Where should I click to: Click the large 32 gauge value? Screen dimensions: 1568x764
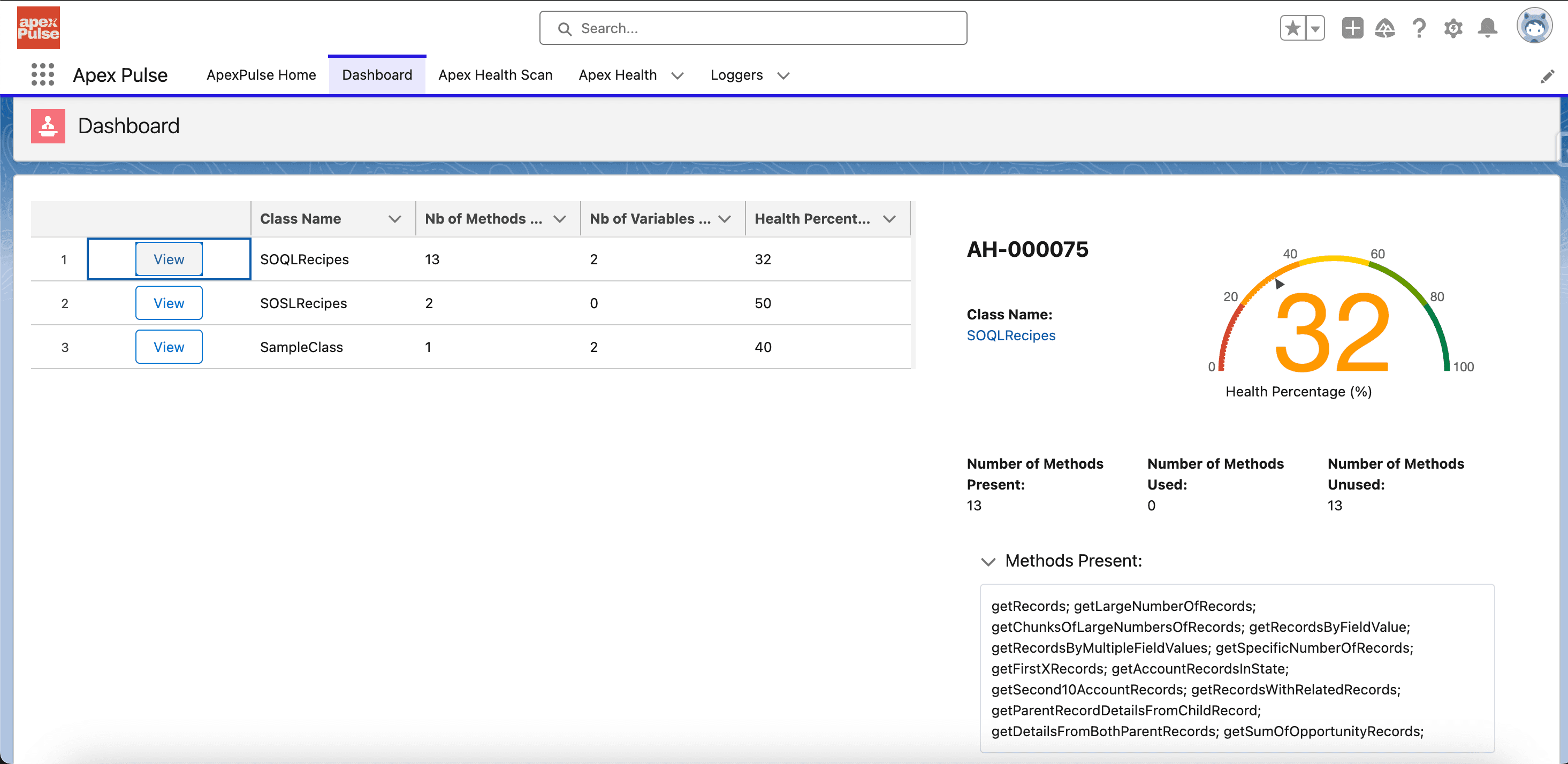(1333, 332)
